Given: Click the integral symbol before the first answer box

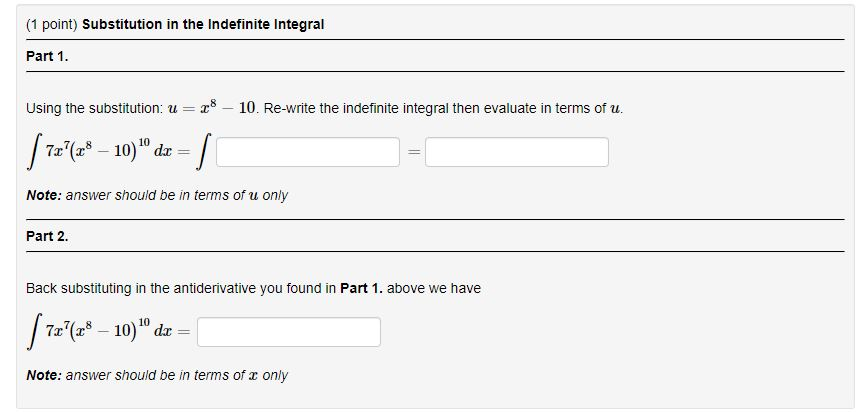Looking at the screenshot, I should click(x=203, y=153).
